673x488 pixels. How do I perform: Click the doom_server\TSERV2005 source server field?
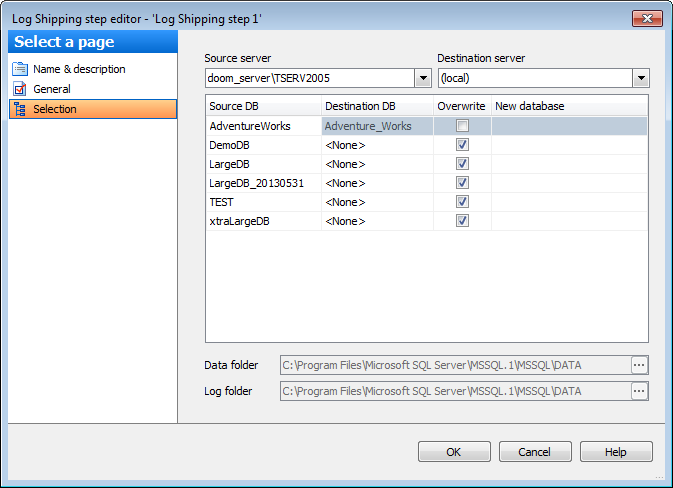pyautogui.click(x=310, y=78)
